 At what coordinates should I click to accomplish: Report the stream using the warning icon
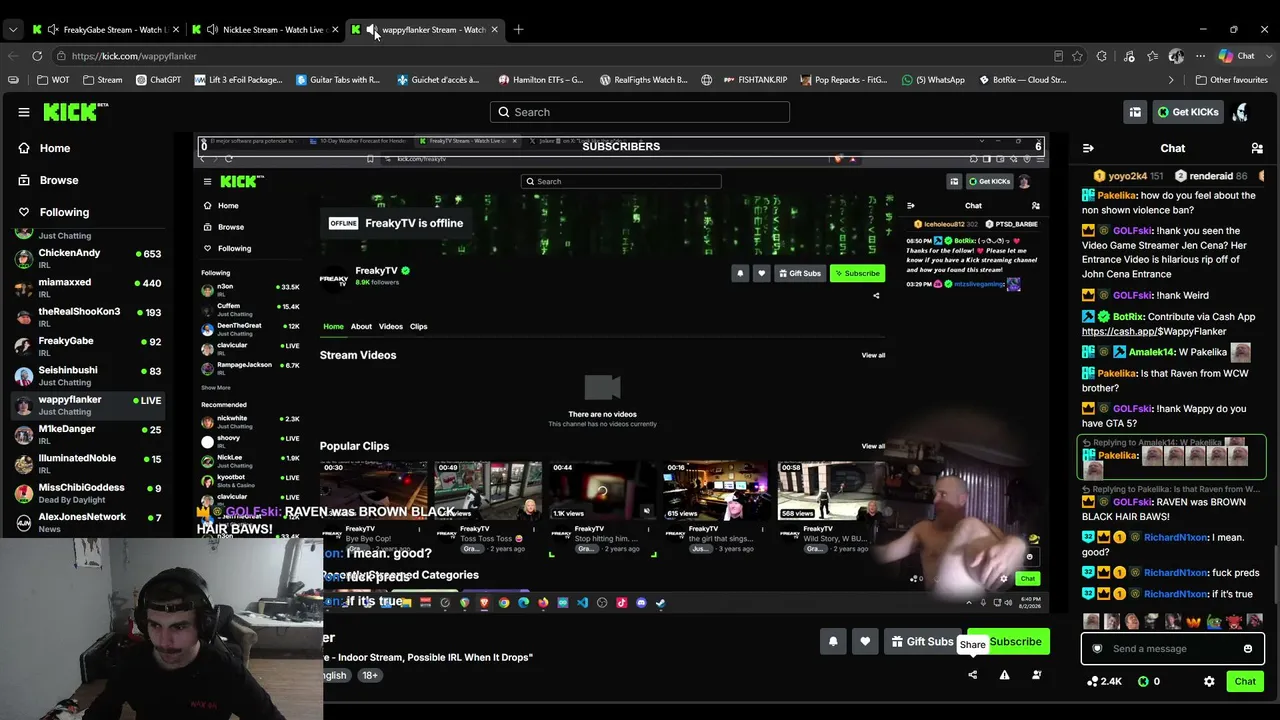[x=1004, y=675]
